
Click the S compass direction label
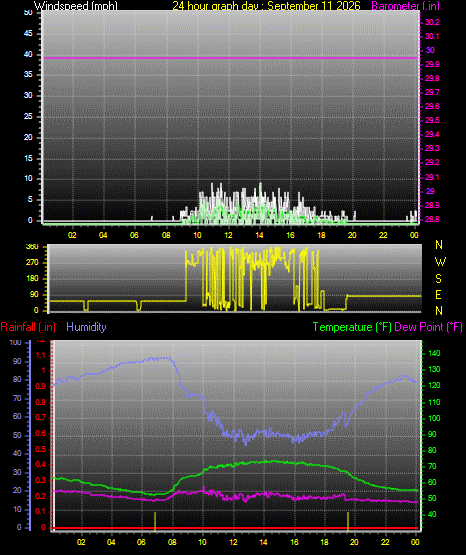point(438,279)
